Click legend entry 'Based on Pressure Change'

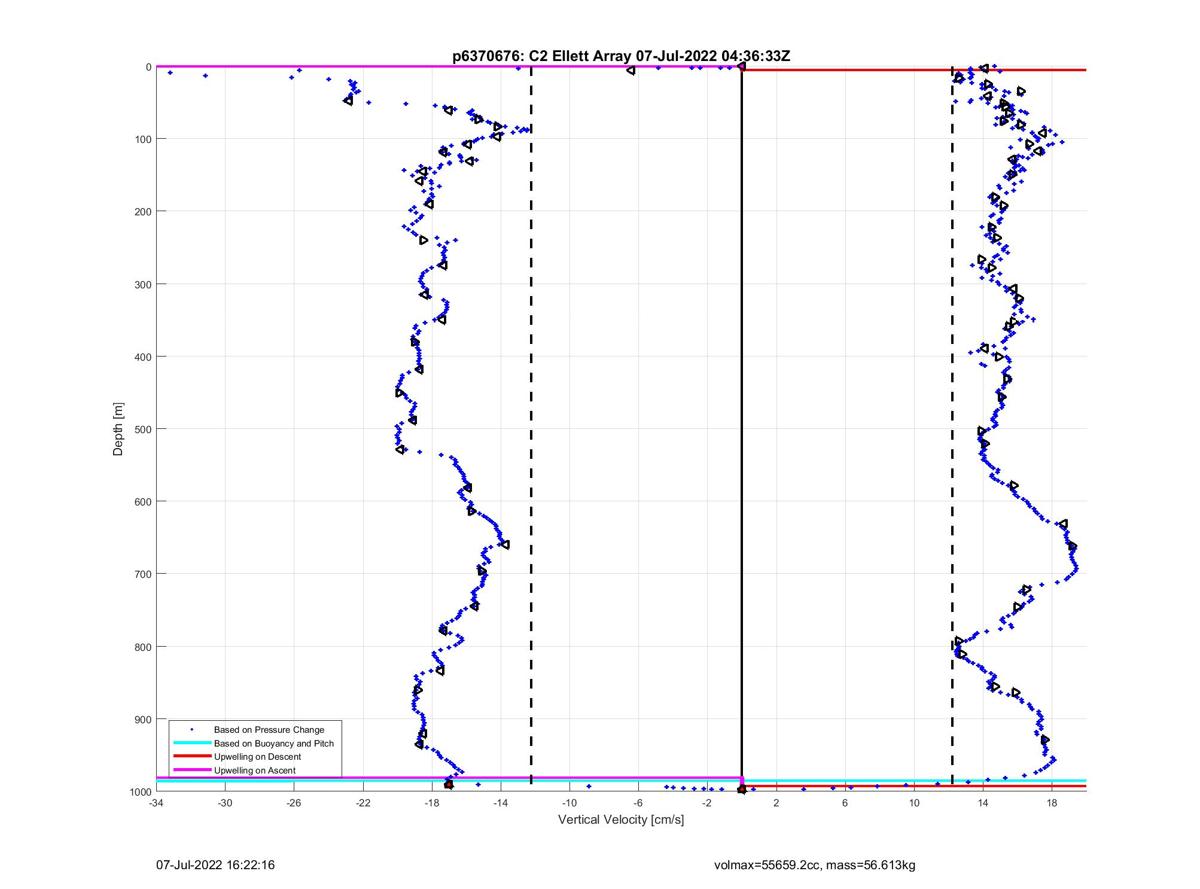pos(269,730)
